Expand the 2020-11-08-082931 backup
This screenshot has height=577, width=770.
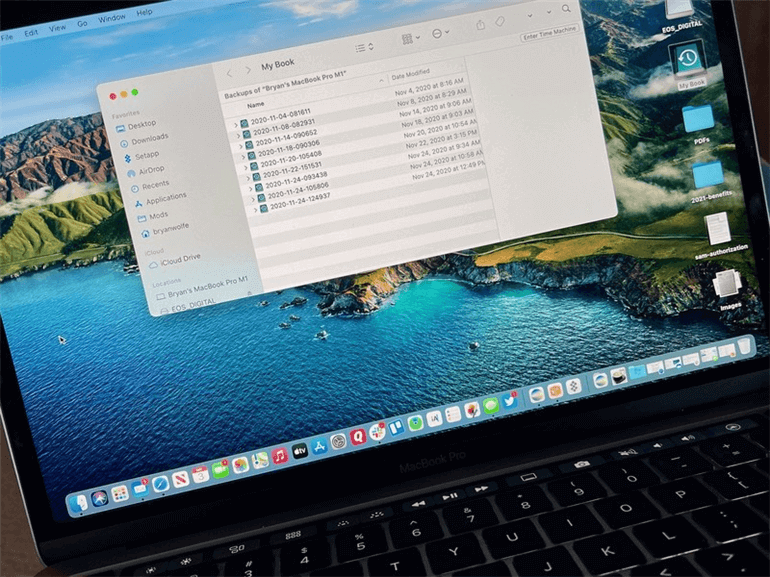[x=239, y=136]
